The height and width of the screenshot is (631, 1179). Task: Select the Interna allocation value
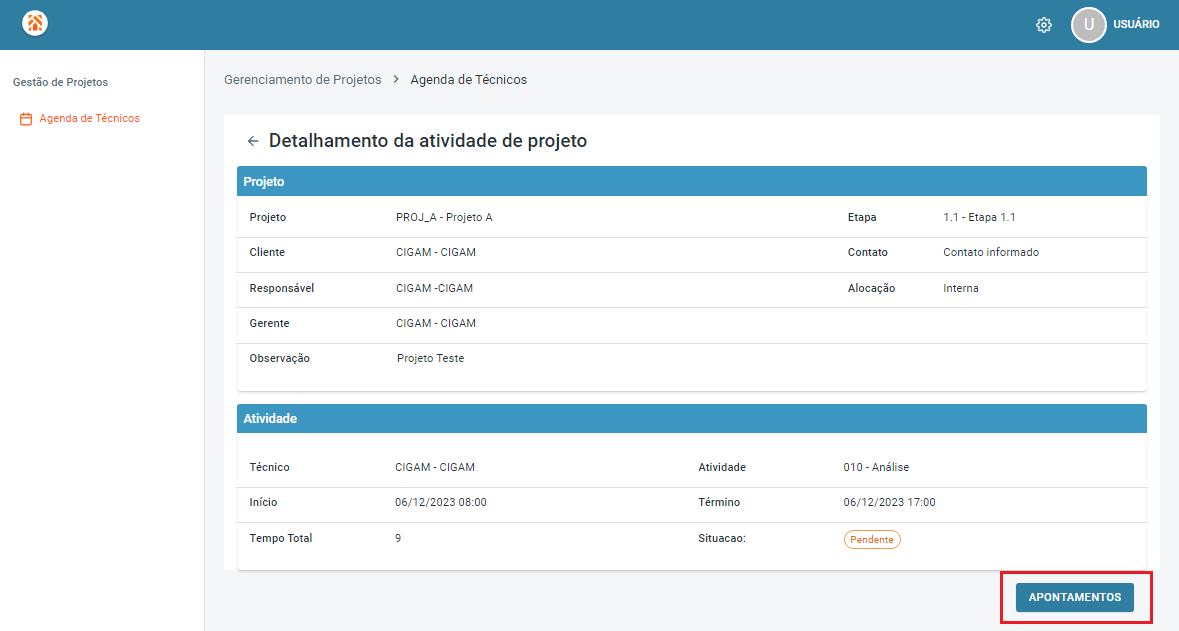(x=961, y=288)
